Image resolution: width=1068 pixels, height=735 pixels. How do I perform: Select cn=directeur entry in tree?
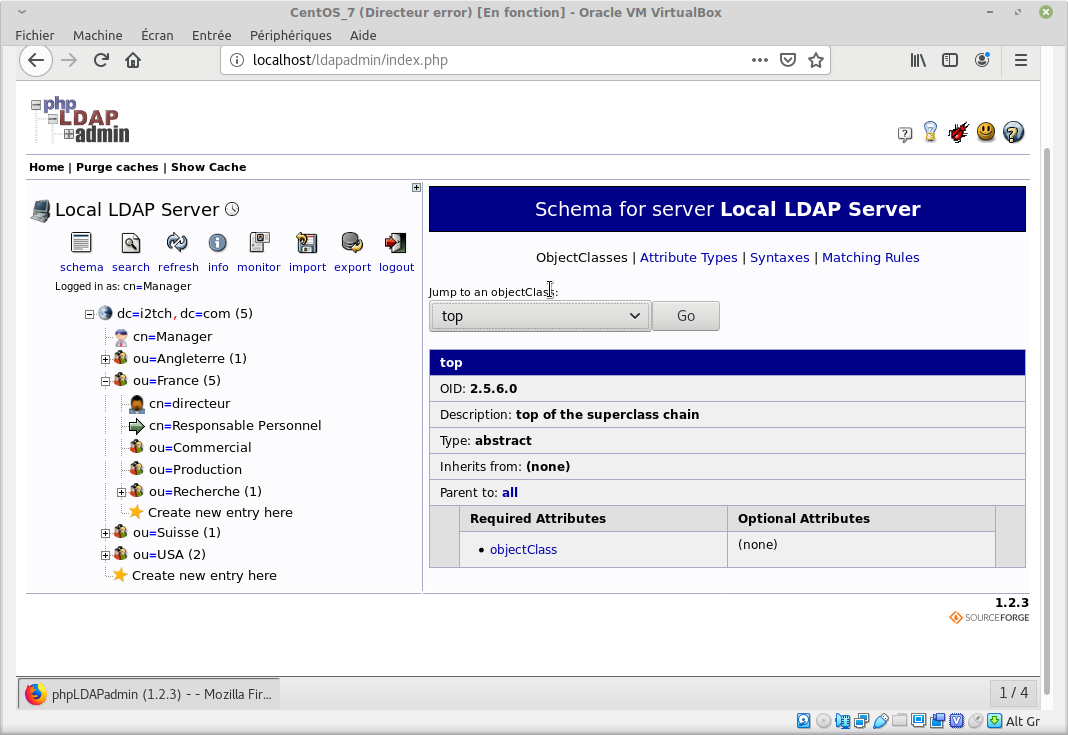[x=189, y=404]
